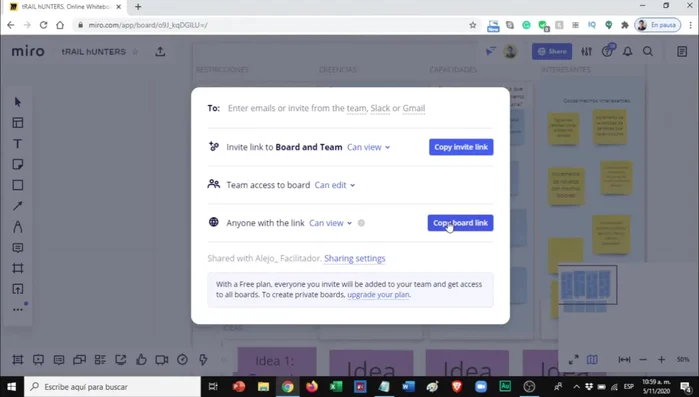
Task: Open the frames panel in bottom toolbar
Action: coord(18,360)
